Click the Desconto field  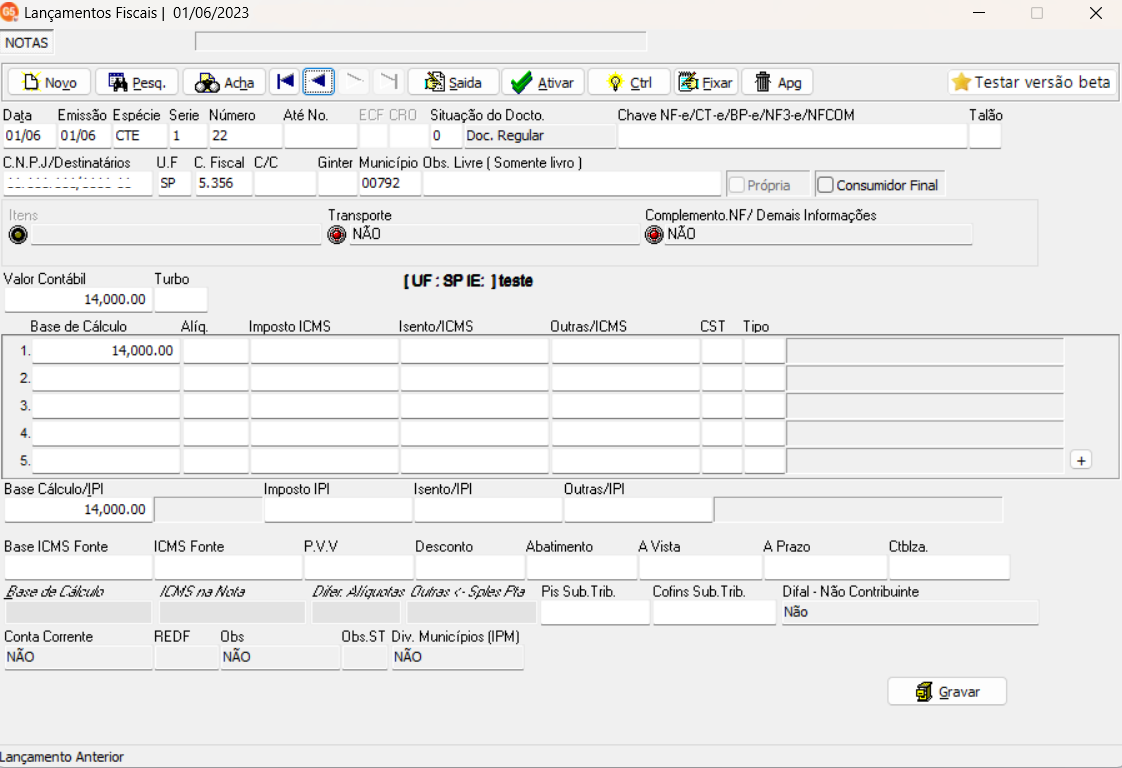[x=470, y=567]
